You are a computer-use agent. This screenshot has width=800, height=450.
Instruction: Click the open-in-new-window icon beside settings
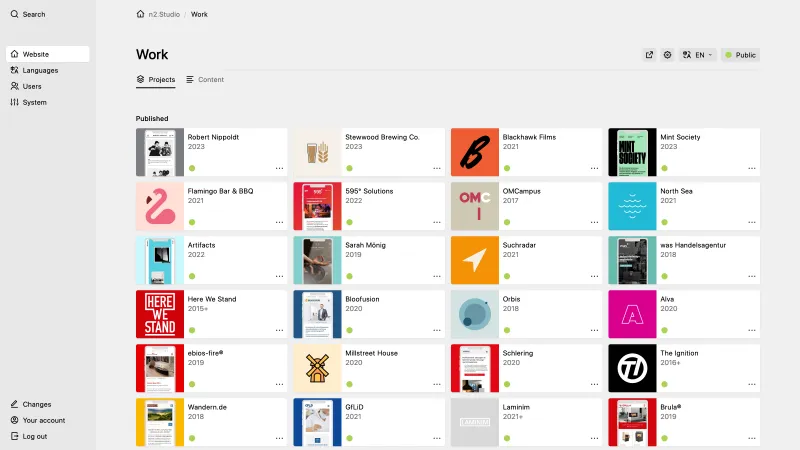point(649,55)
